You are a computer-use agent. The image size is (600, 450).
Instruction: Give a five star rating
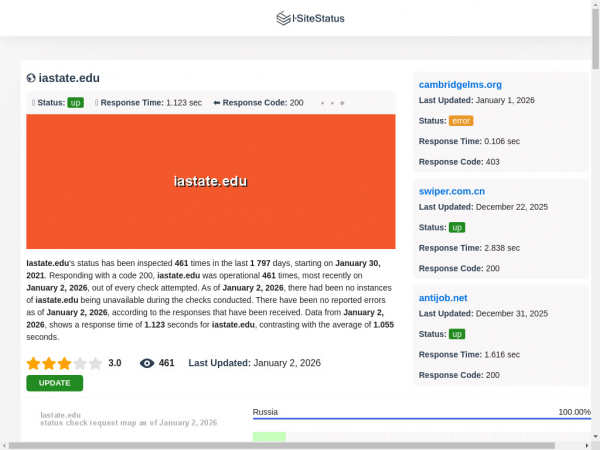[96, 363]
